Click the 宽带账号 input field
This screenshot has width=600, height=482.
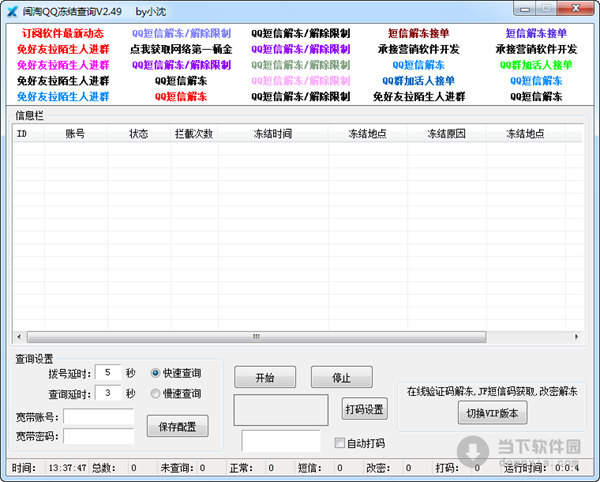[x=99, y=417]
